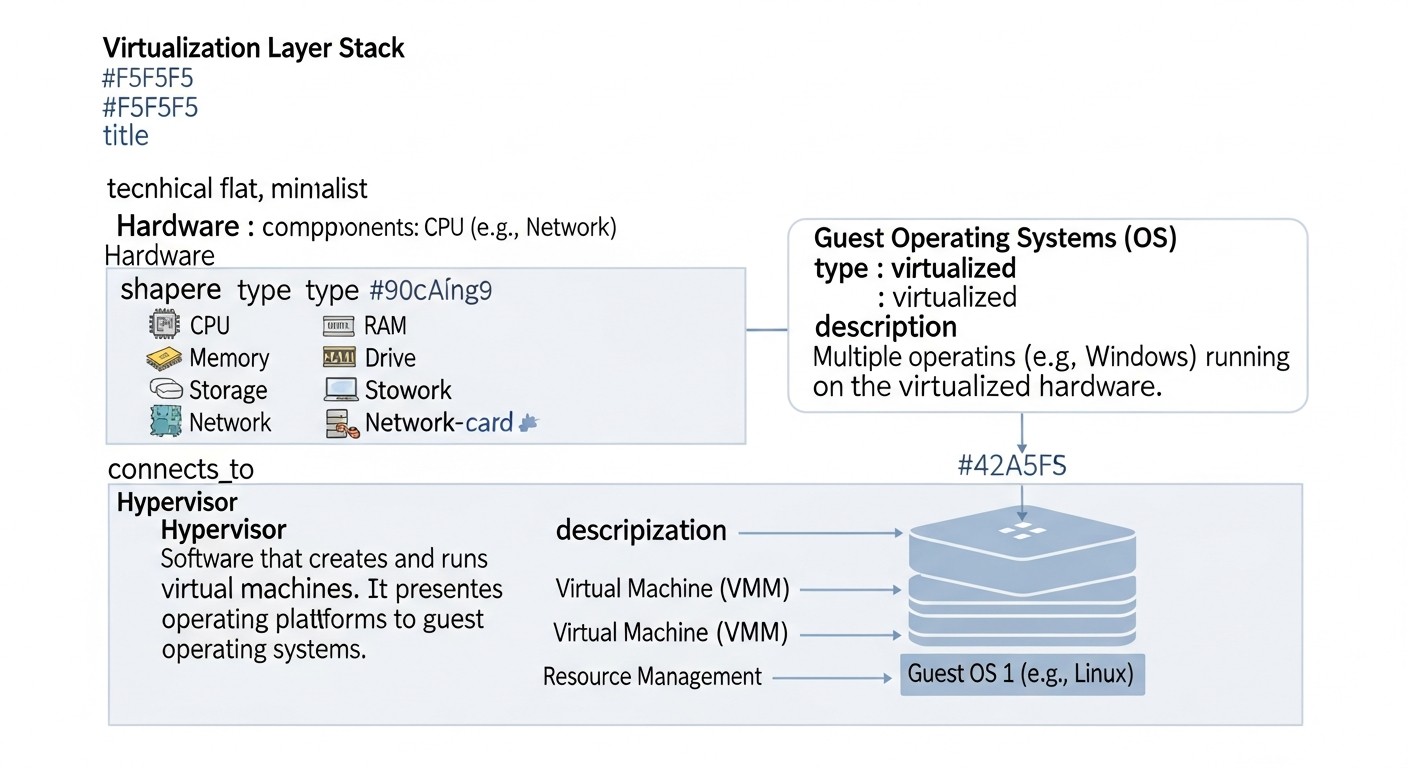Click the Memory module icon

point(163,357)
